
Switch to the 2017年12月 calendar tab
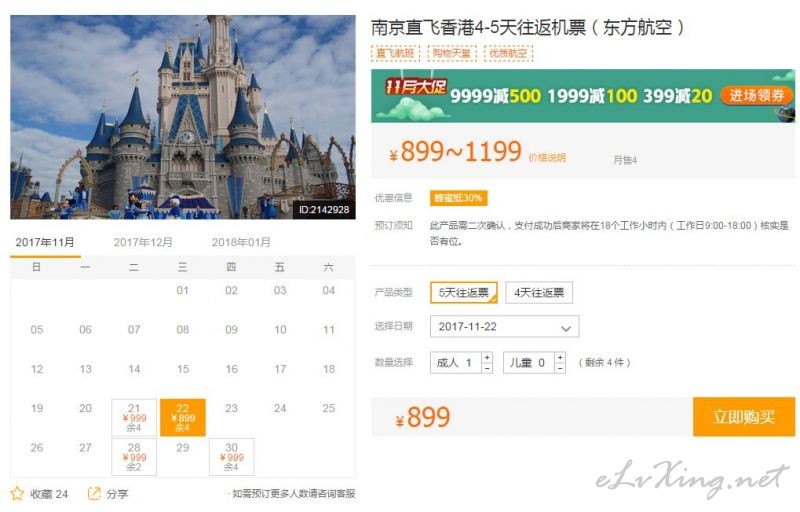143,242
